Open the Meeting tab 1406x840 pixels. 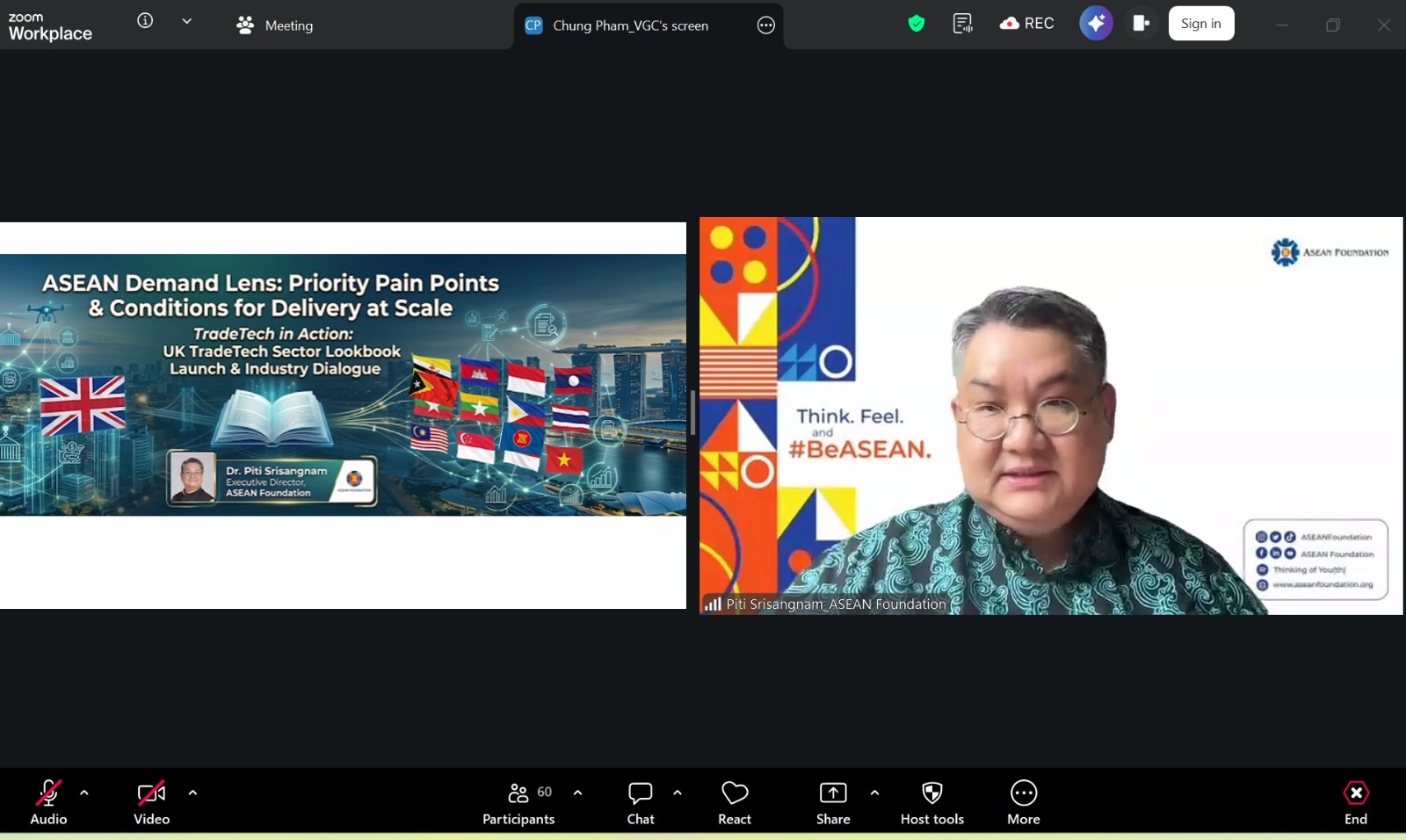(274, 25)
